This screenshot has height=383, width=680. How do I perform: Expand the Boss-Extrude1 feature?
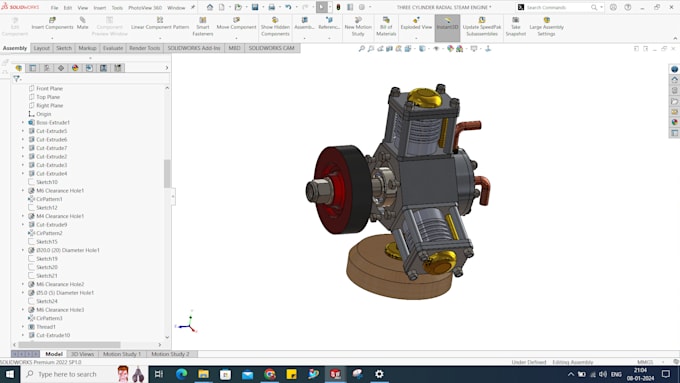(x=23, y=122)
